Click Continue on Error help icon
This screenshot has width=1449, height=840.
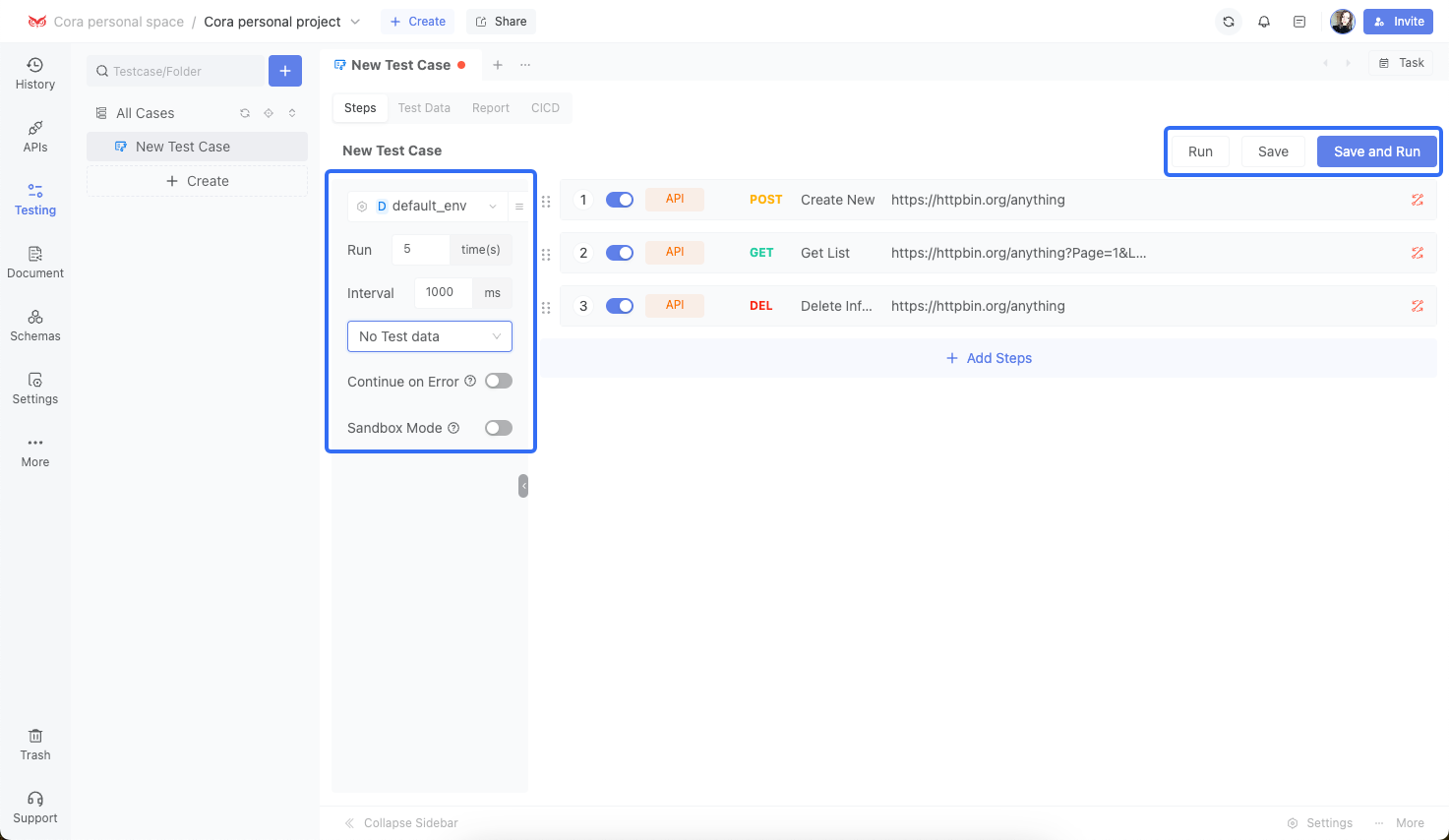[x=470, y=382]
